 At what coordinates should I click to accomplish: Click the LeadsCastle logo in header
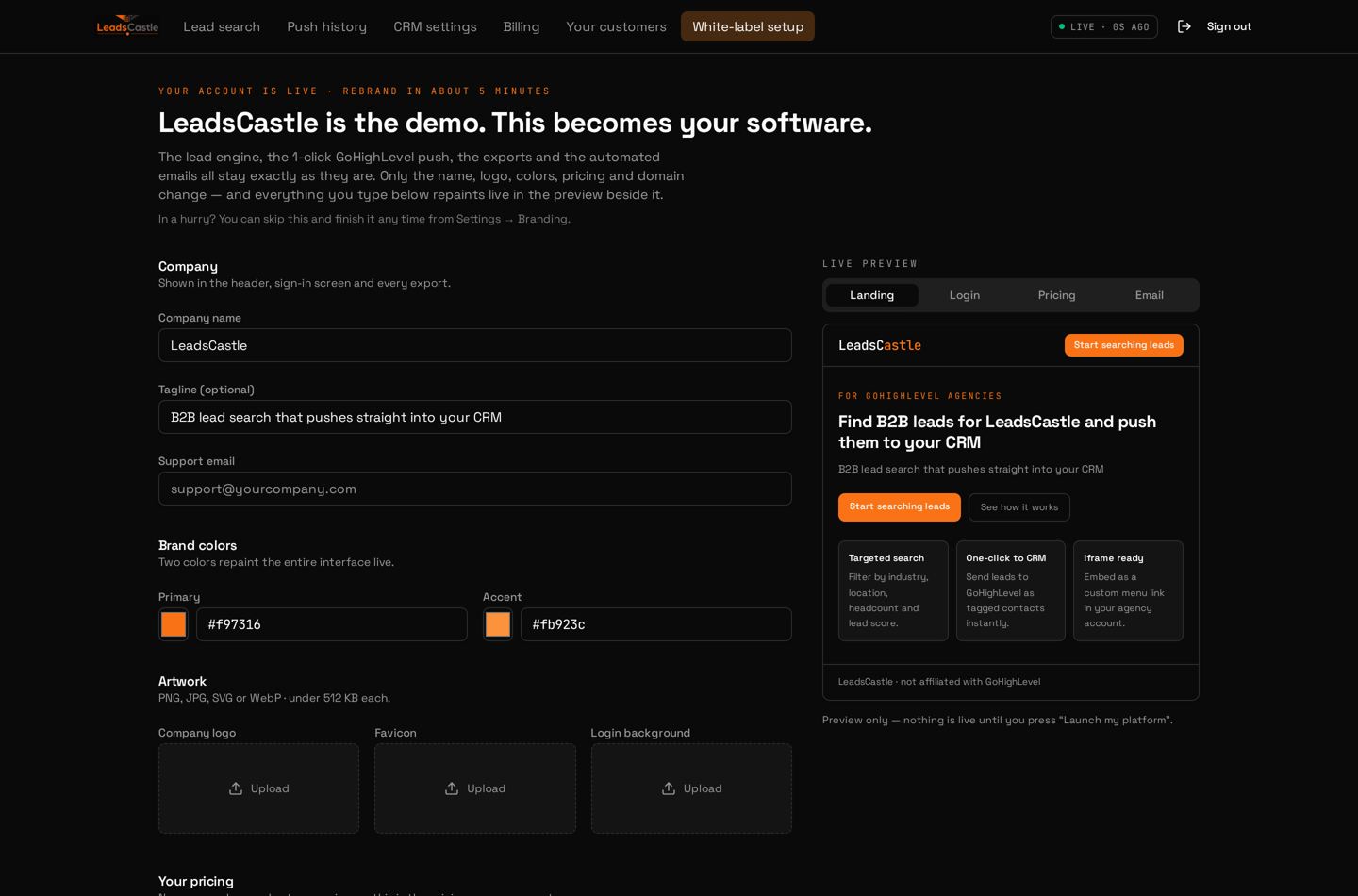(x=127, y=25)
